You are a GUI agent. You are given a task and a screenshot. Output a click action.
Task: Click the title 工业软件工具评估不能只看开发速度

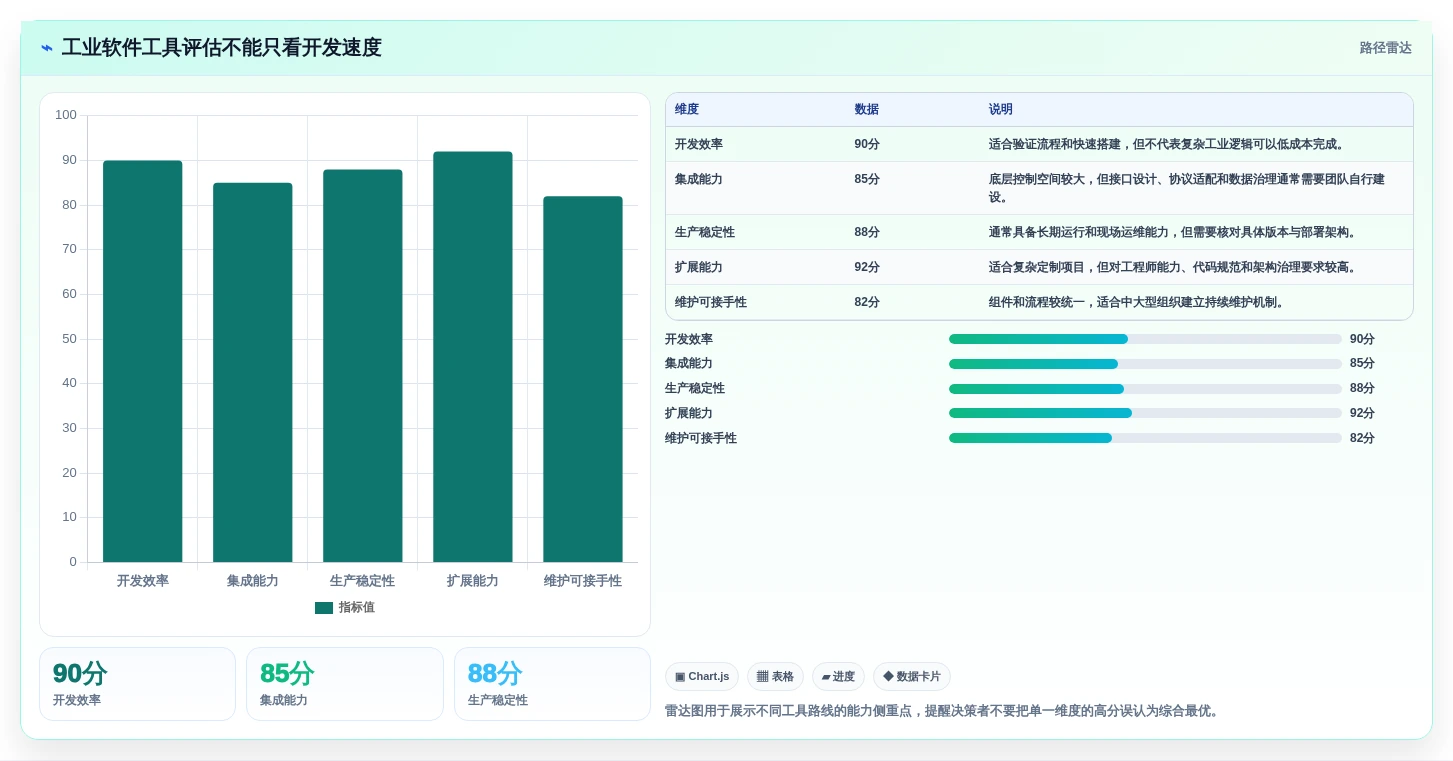[221, 48]
